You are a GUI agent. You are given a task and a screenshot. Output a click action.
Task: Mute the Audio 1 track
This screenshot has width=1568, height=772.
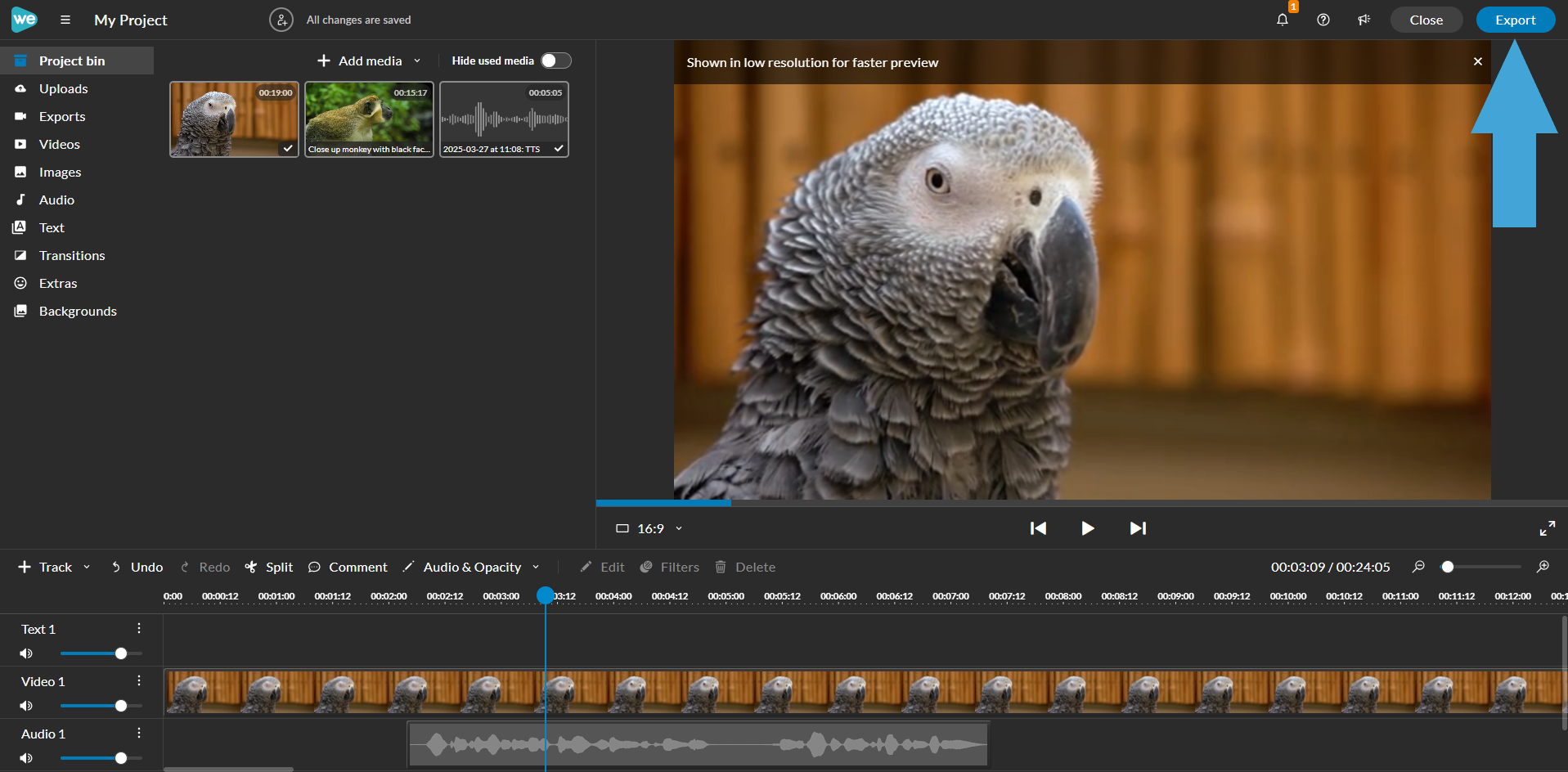tap(26, 758)
